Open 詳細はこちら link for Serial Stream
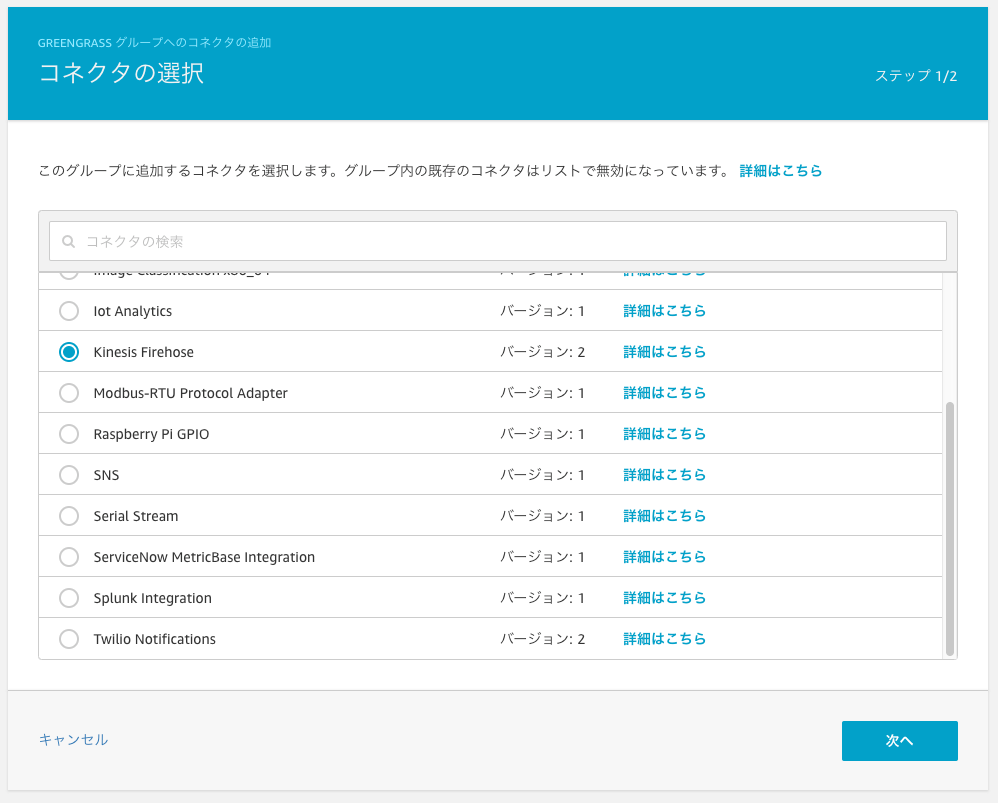Image resolution: width=998 pixels, height=803 pixels. 664,516
